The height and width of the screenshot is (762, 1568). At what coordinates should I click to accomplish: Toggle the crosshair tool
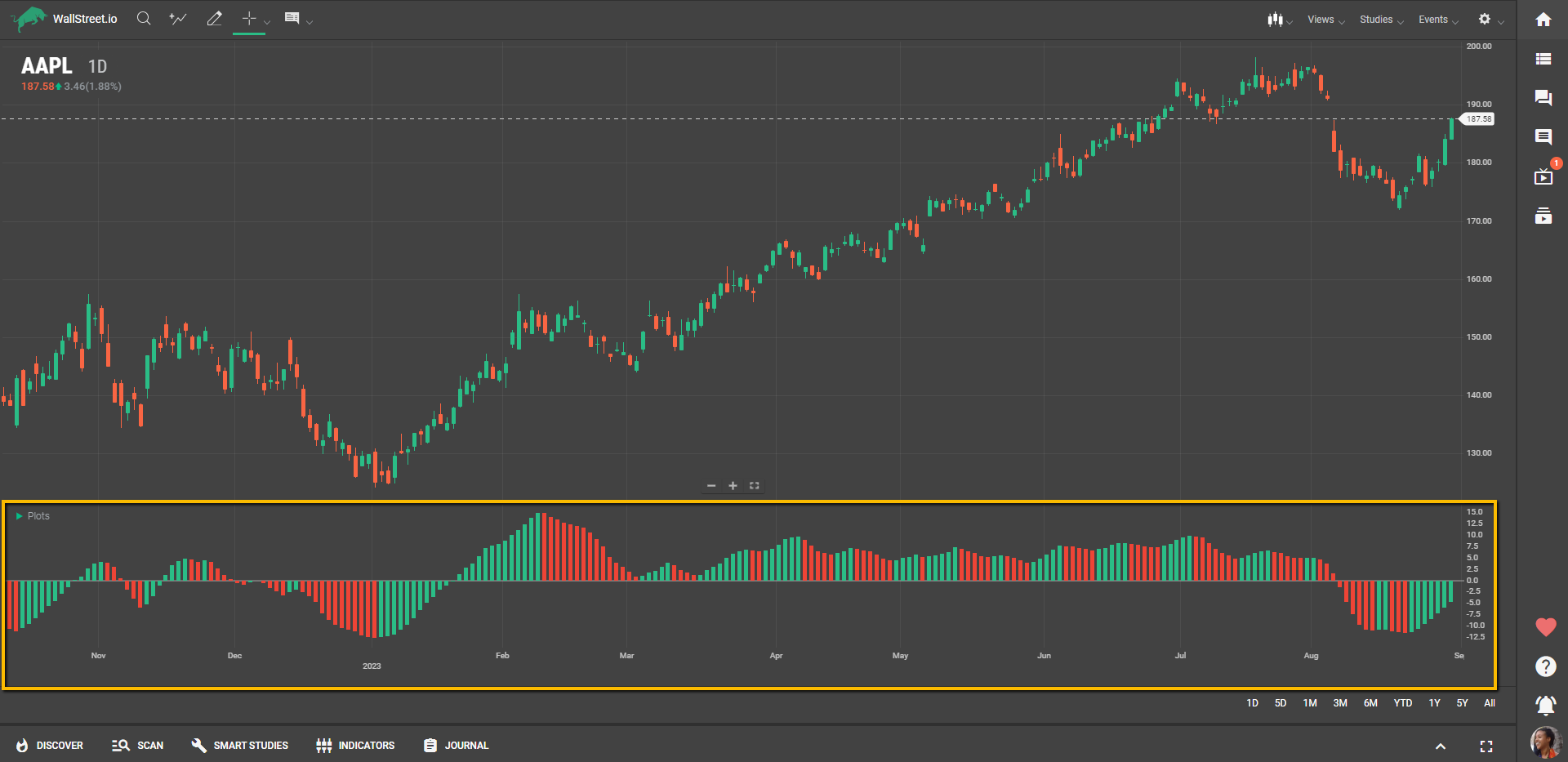point(249,19)
